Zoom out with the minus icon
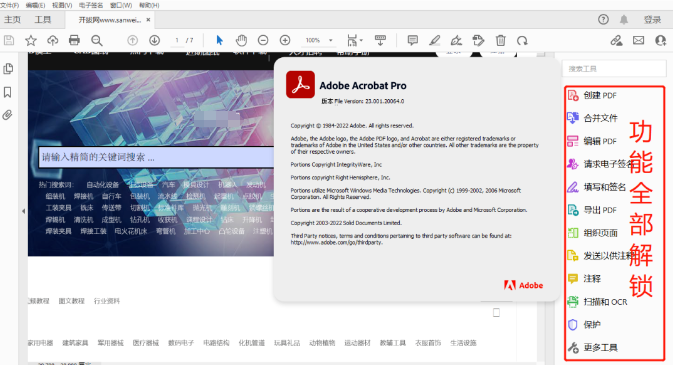 coord(263,40)
